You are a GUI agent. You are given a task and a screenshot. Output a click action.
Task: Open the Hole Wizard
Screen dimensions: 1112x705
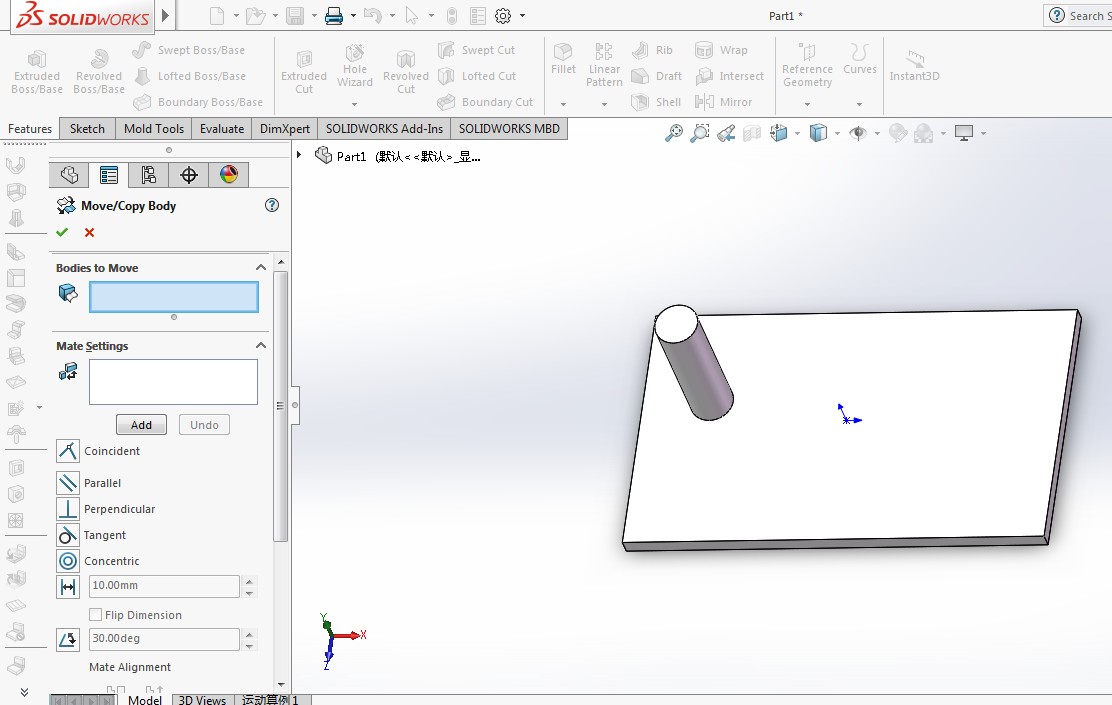click(355, 65)
